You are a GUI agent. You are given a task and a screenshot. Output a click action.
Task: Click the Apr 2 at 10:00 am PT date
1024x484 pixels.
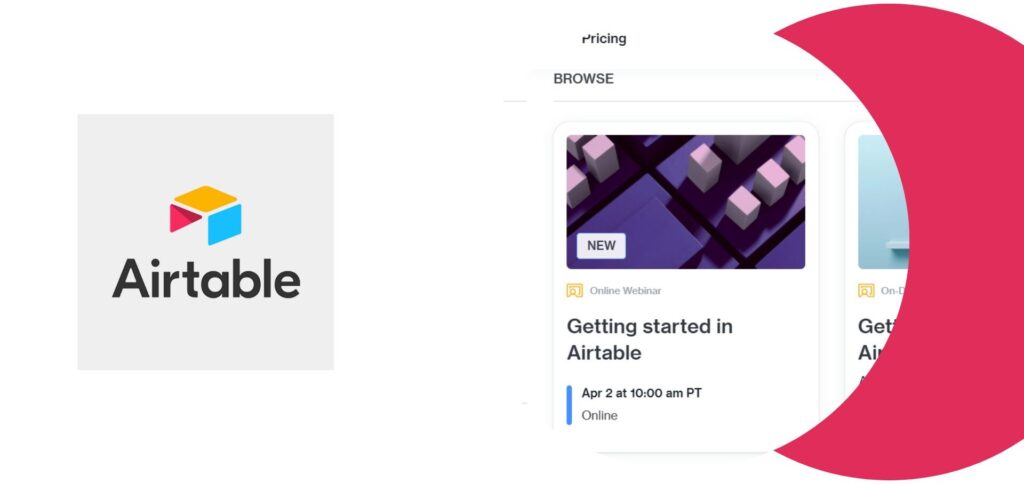[x=641, y=393]
